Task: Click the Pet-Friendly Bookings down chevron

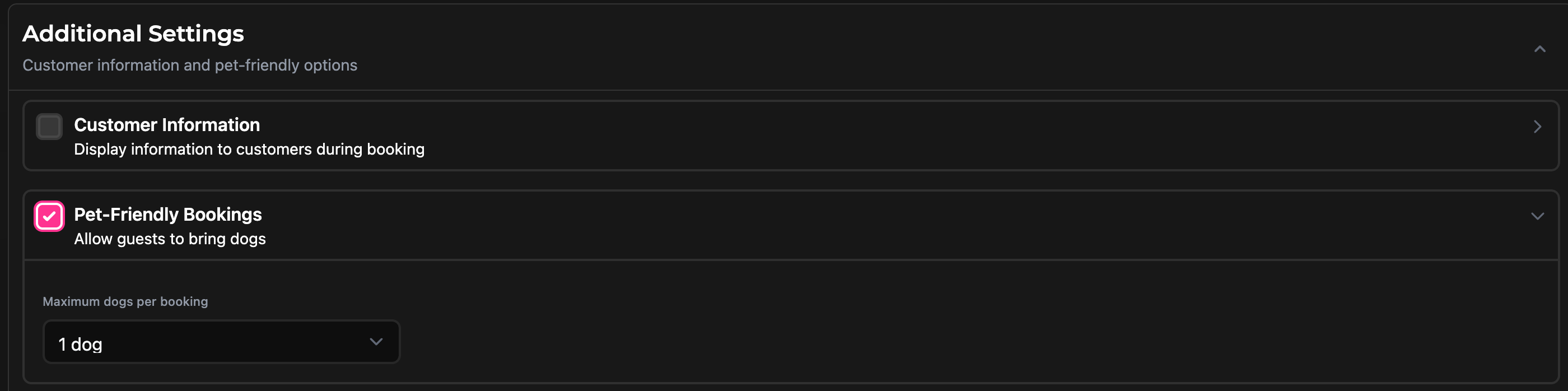Action: tap(1537, 216)
